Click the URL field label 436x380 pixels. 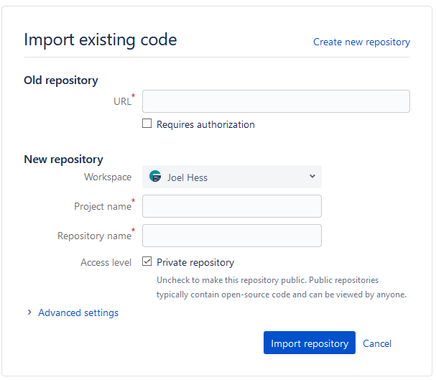[122, 101]
